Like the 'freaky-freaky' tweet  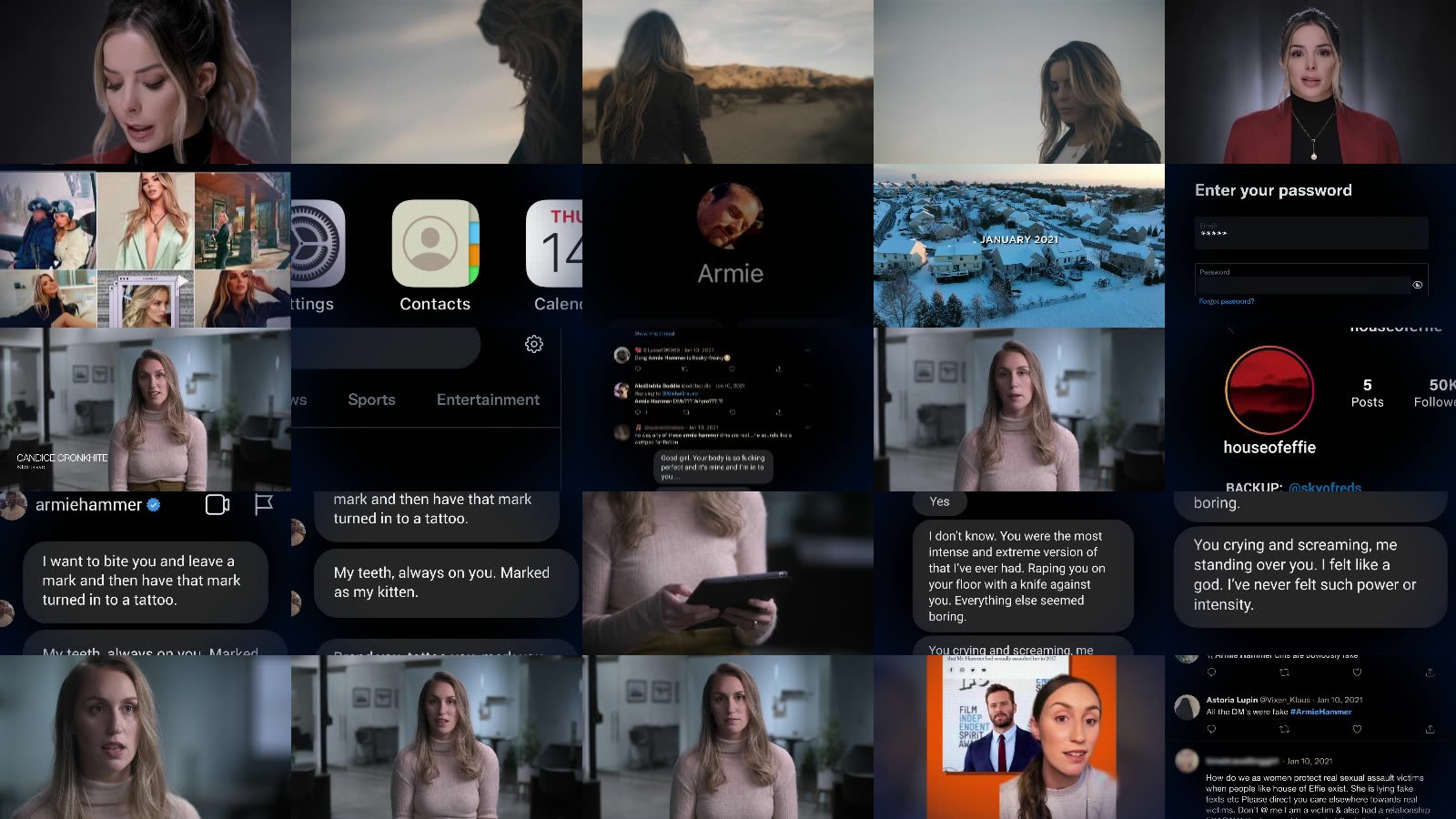[732, 369]
